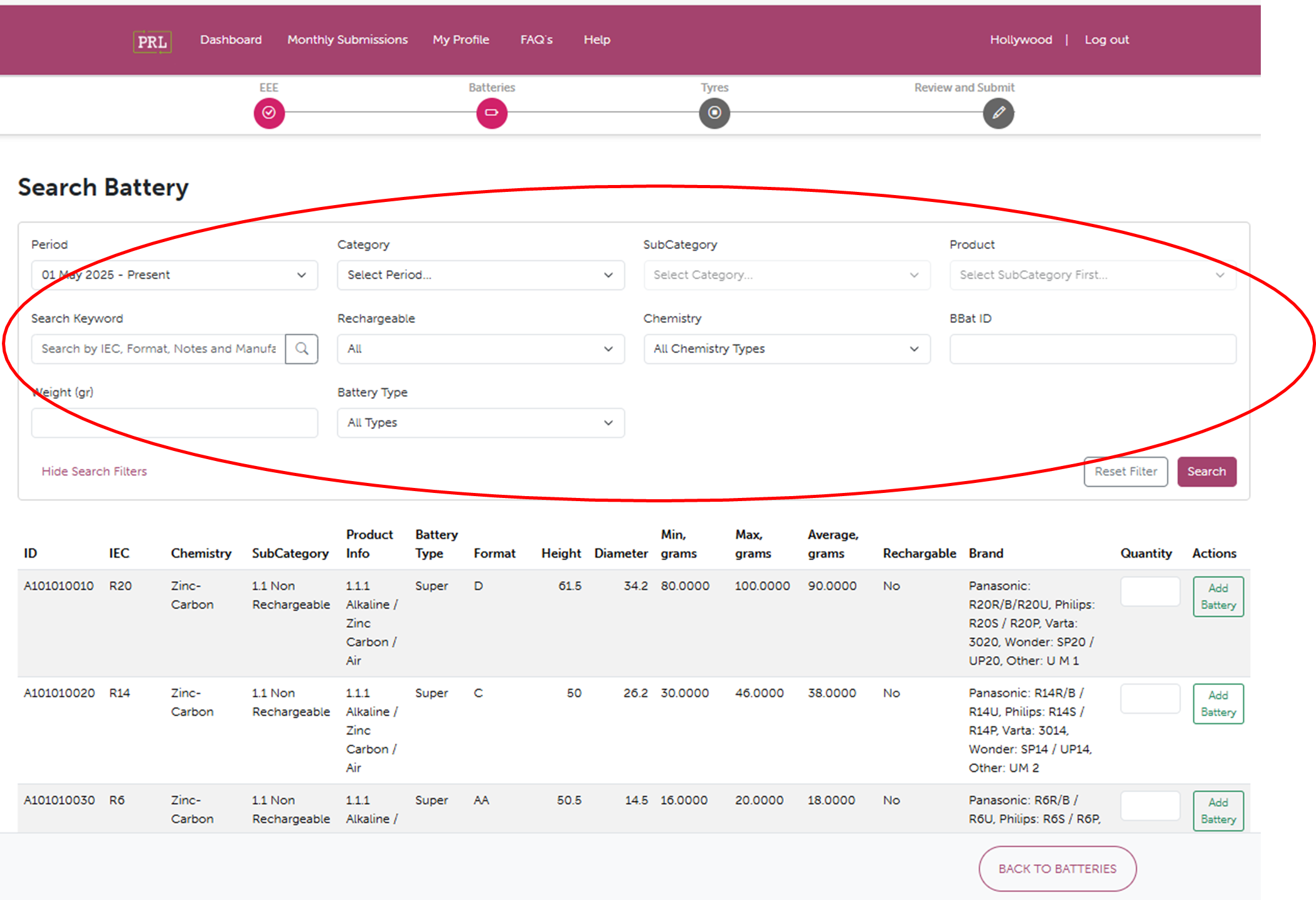Select the completed EEE step icon

coord(269,114)
